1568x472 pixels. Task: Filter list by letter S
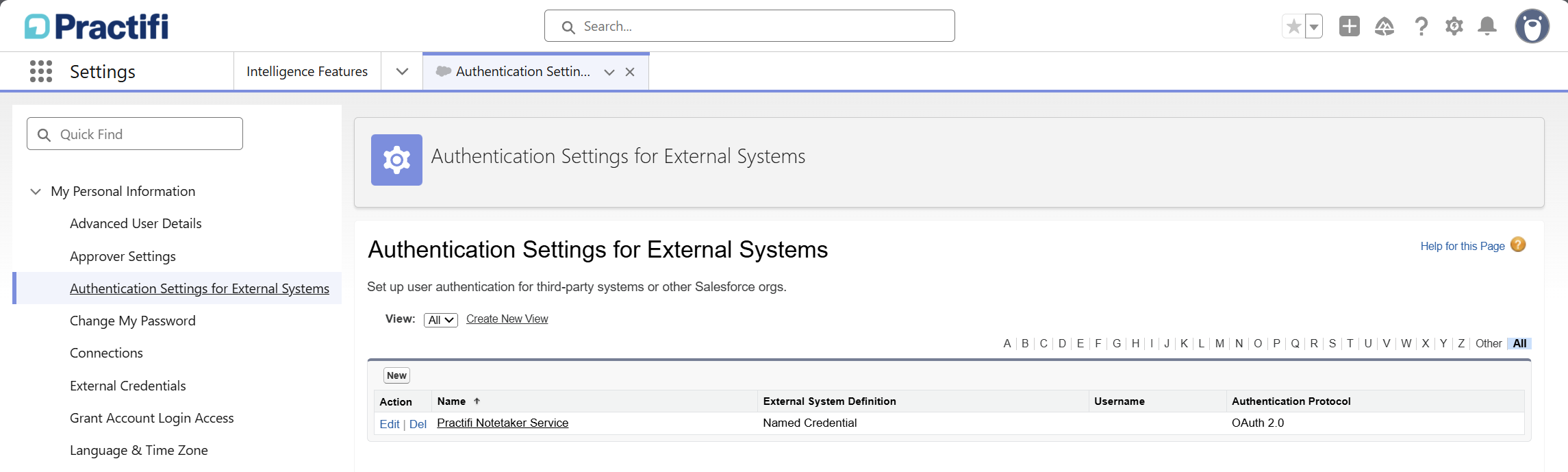point(1332,343)
